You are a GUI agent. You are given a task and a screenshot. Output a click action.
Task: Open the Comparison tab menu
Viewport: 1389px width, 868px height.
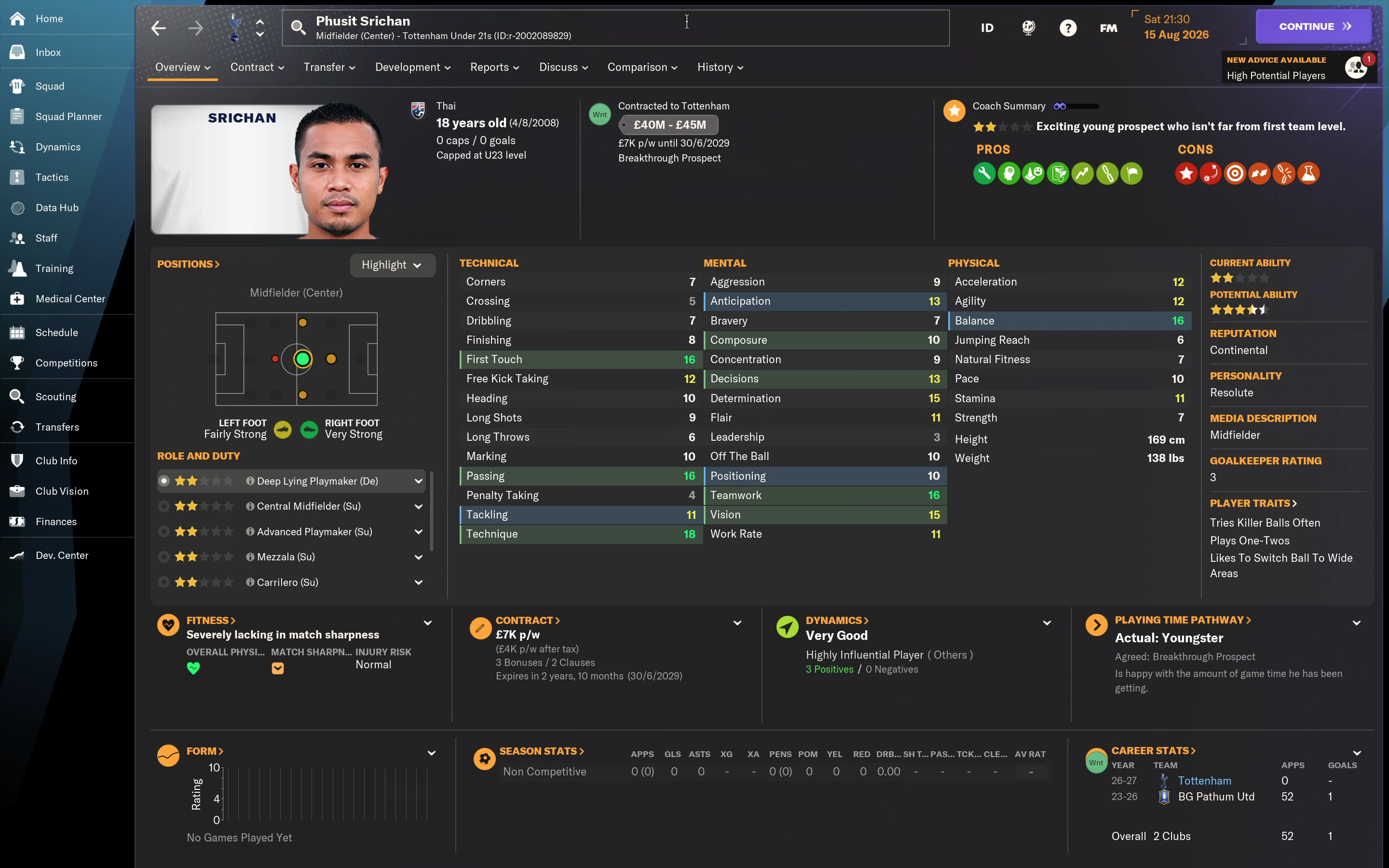[x=642, y=67]
